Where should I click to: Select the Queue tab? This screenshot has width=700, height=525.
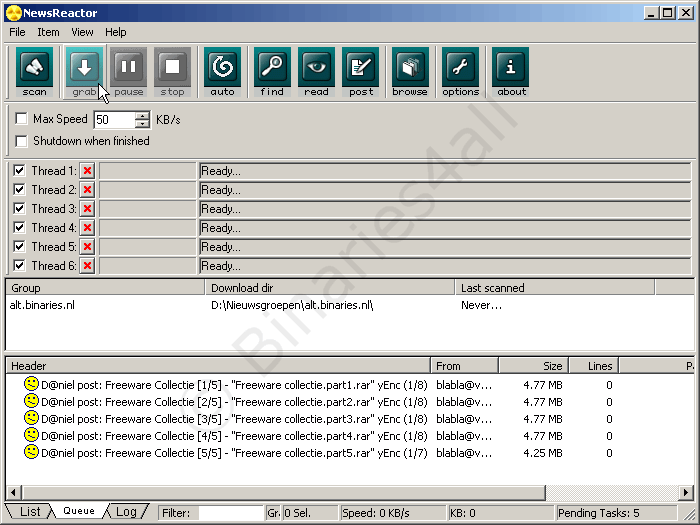click(79, 511)
